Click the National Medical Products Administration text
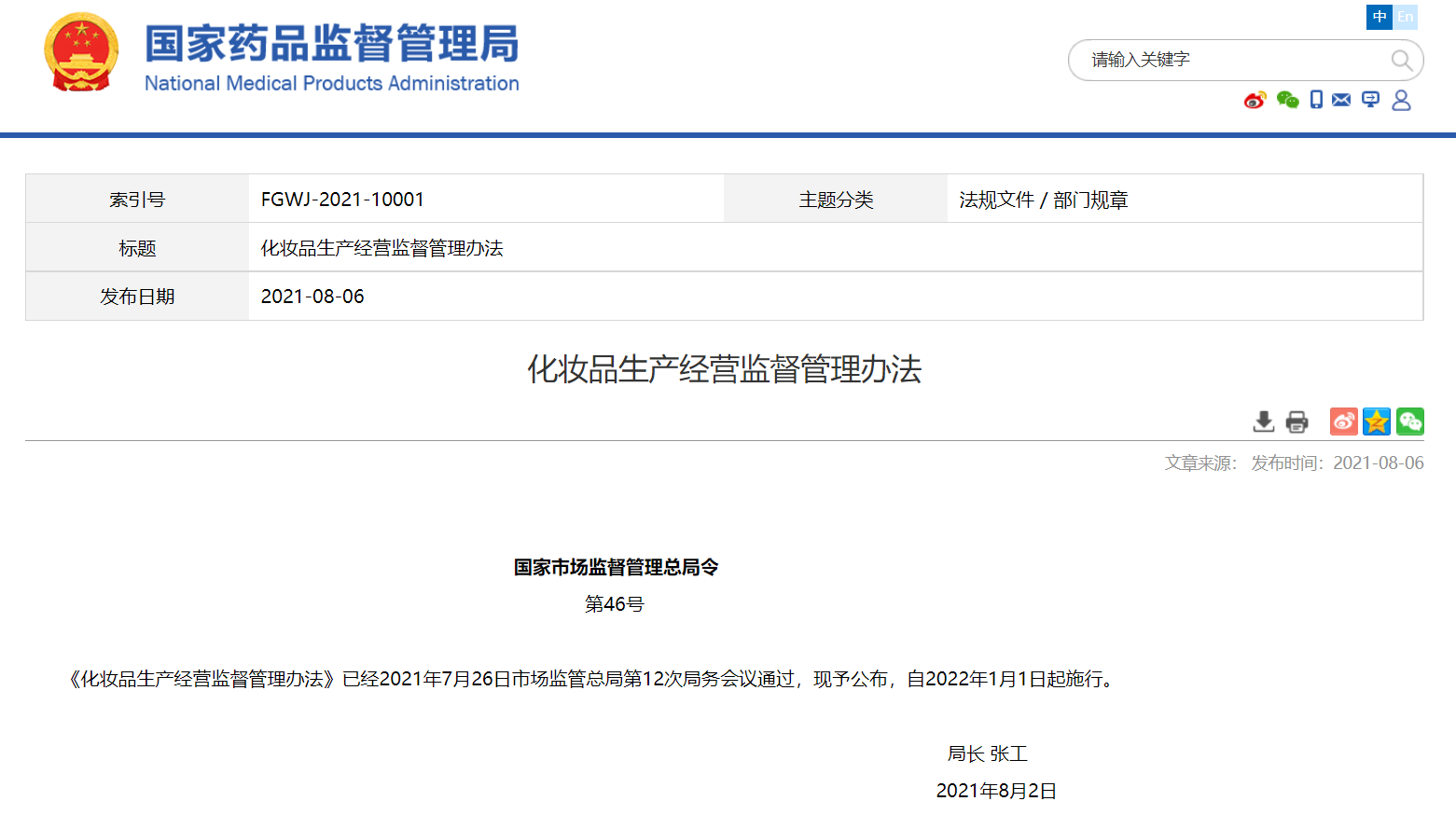The height and width of the screenshot is (815, 1456). [331, 84]
